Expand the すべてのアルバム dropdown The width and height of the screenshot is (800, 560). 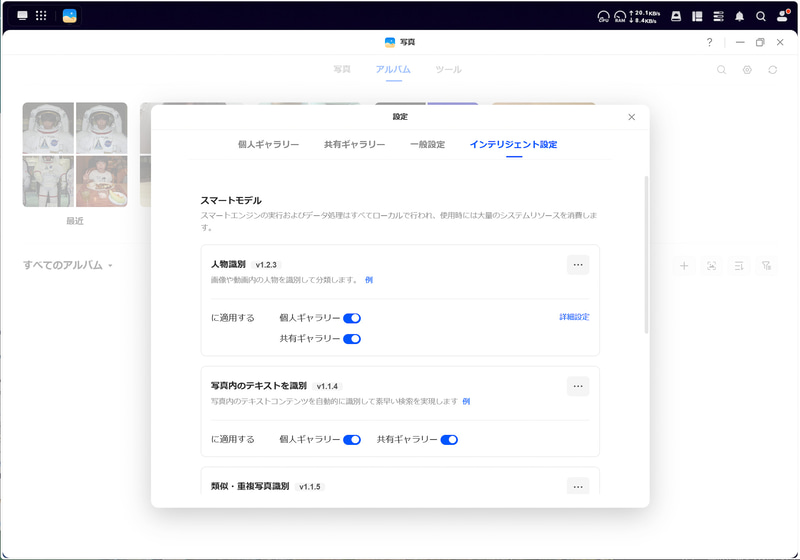point(67,265)
